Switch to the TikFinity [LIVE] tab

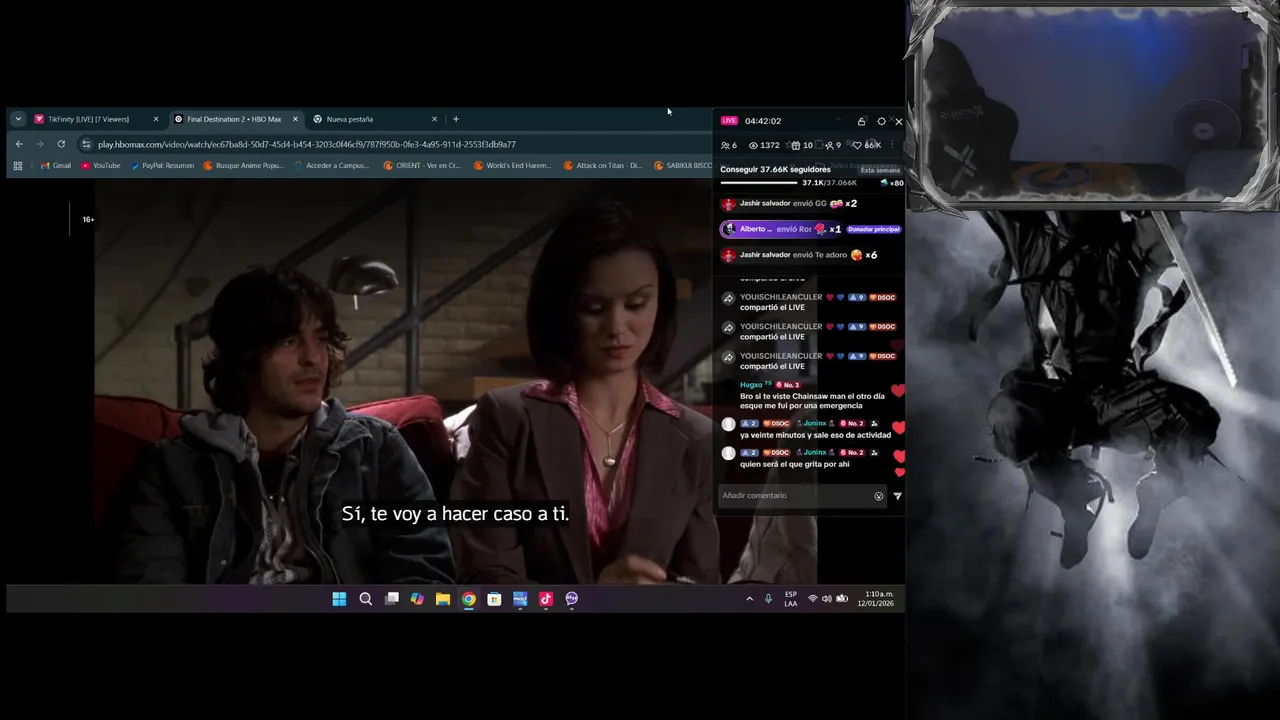pyautogui.click(x=95, y=119)
